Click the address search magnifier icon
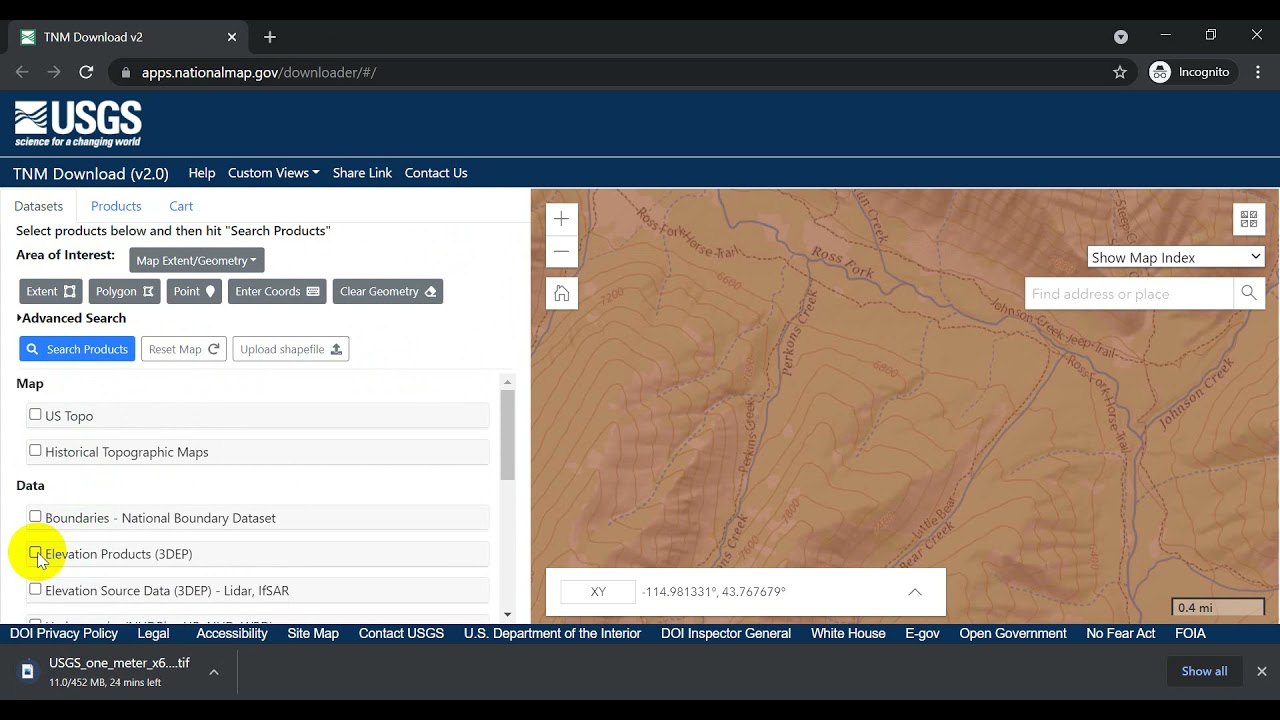This screenshot has width=1280, height=720. click(x=1249, y=294)
